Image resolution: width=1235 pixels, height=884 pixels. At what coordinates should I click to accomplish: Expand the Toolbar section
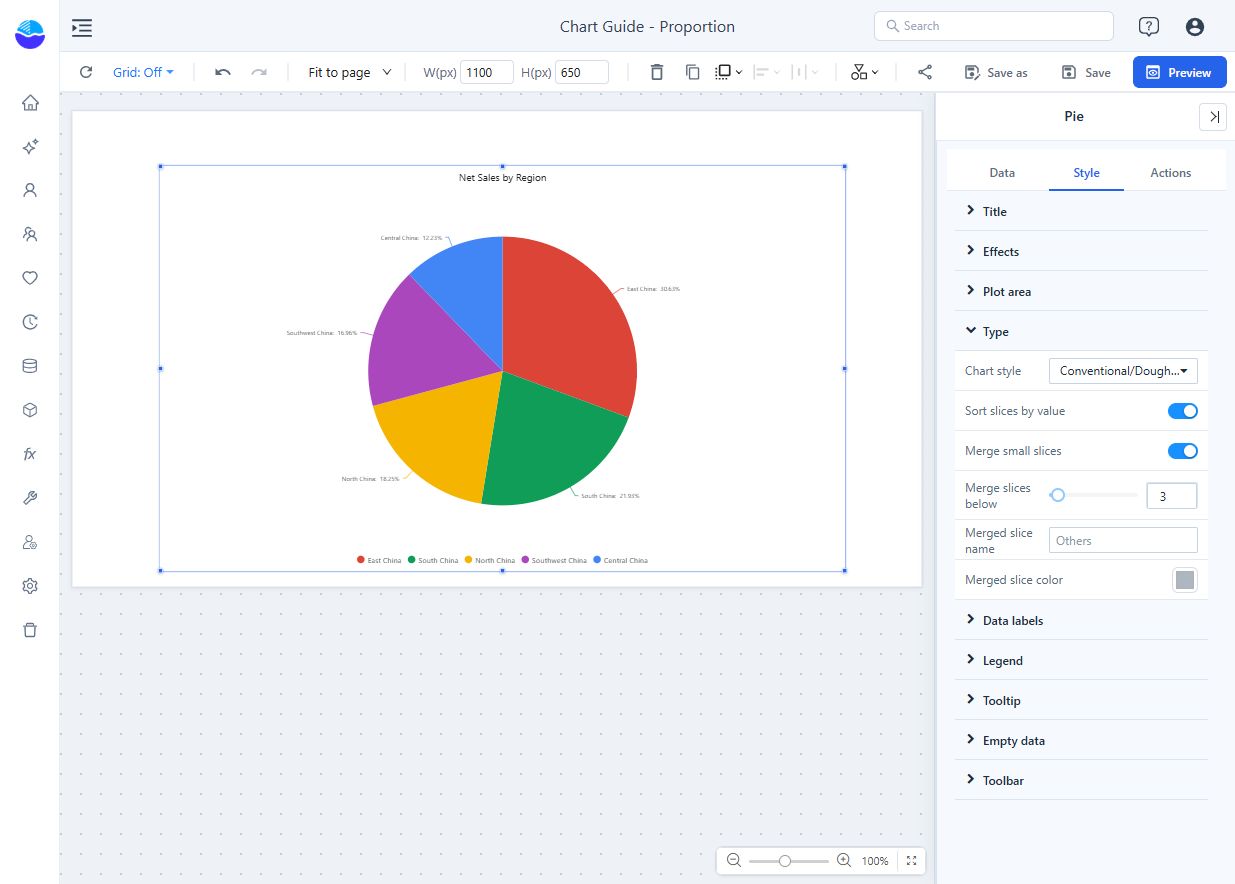[x=1081, y=780]
